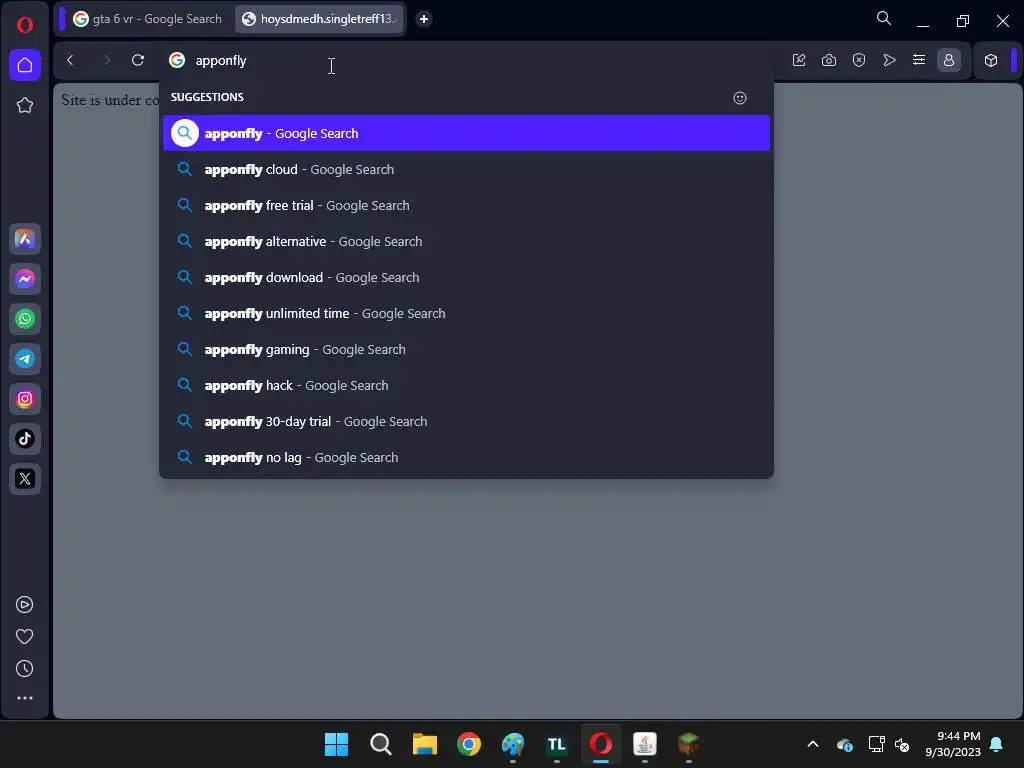Click the forward navigation arrow
Screen dimensions: 1024x768
106,60
